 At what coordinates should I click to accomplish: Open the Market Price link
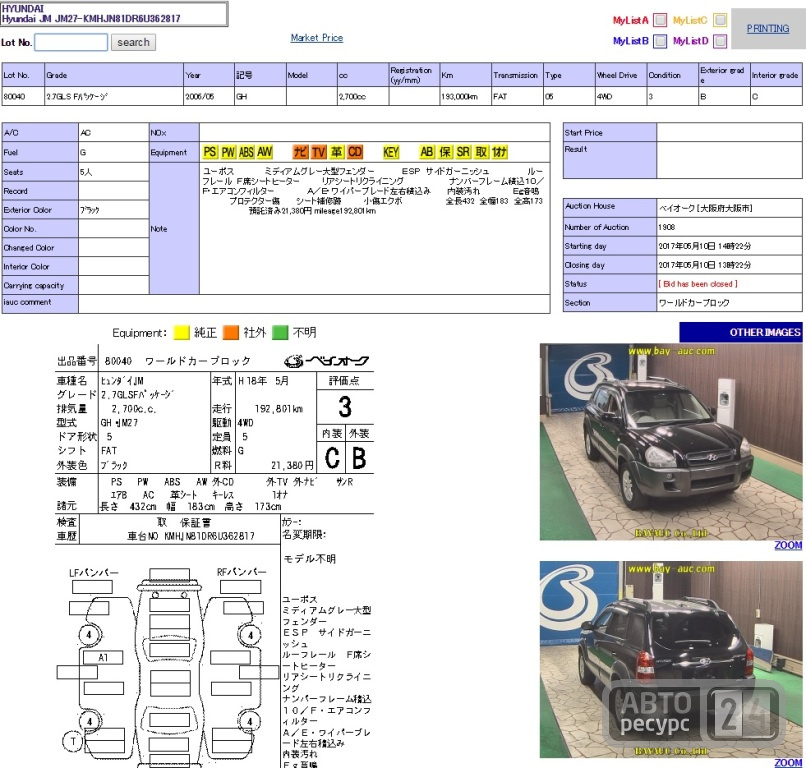coord(317,38)
